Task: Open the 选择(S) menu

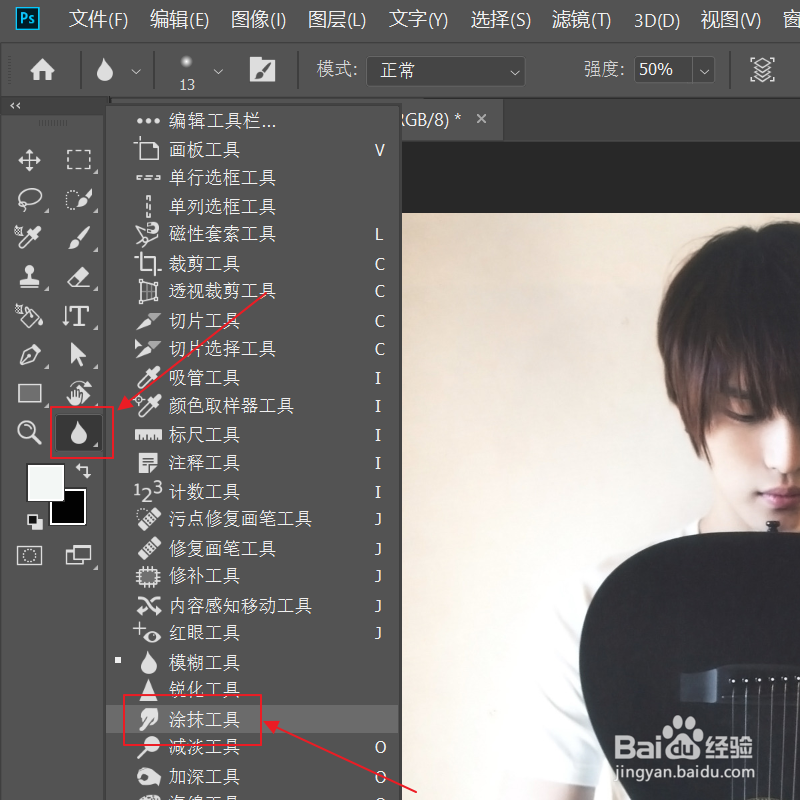Action: 501,20
